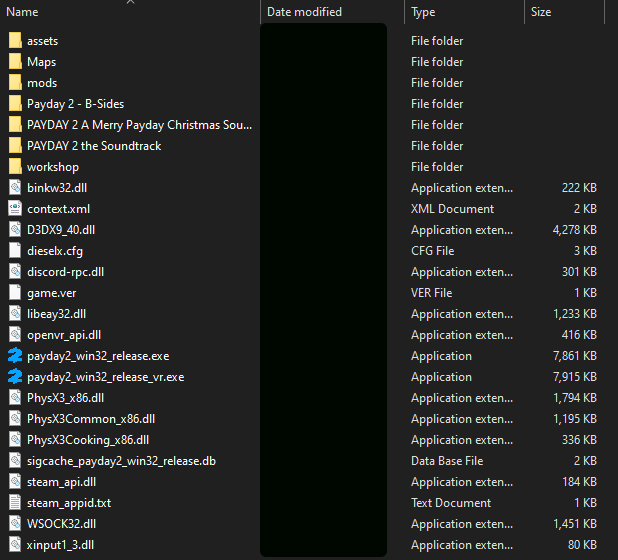Screen dimensions: 618x560
Task: Click the context.xml file icon
Action: click(15, 208)
